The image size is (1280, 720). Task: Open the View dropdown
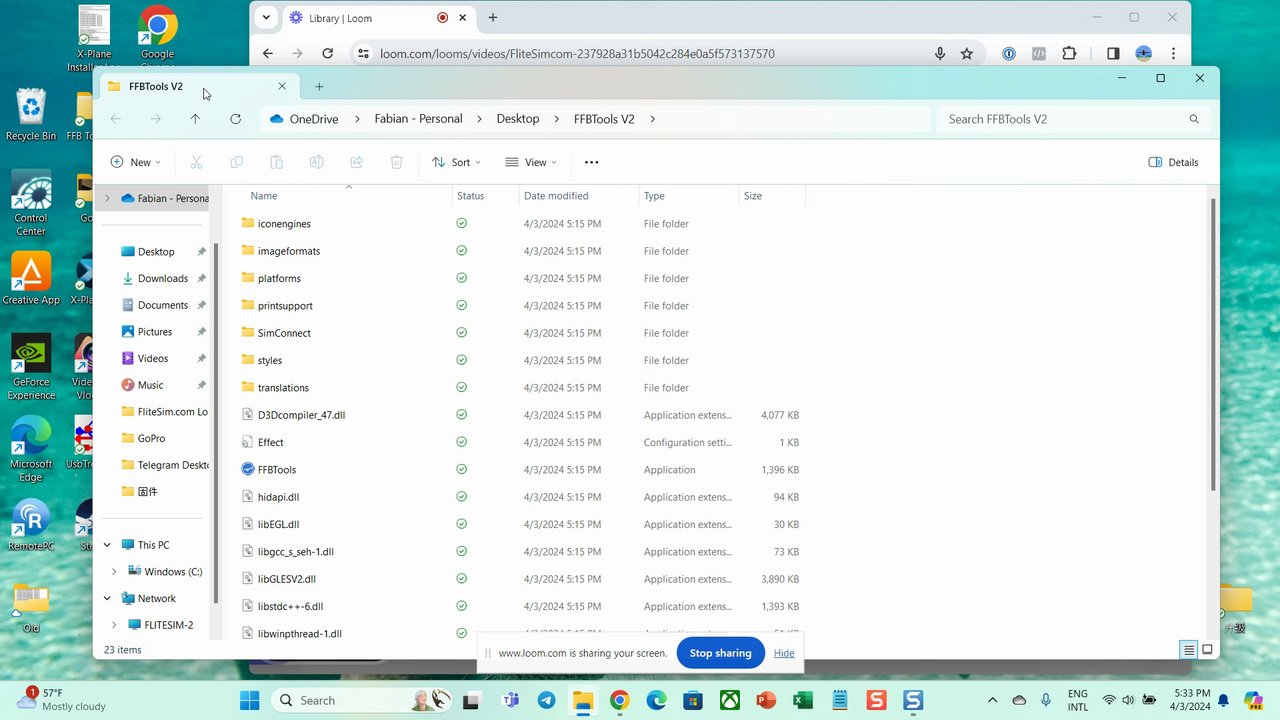(531, 162)
